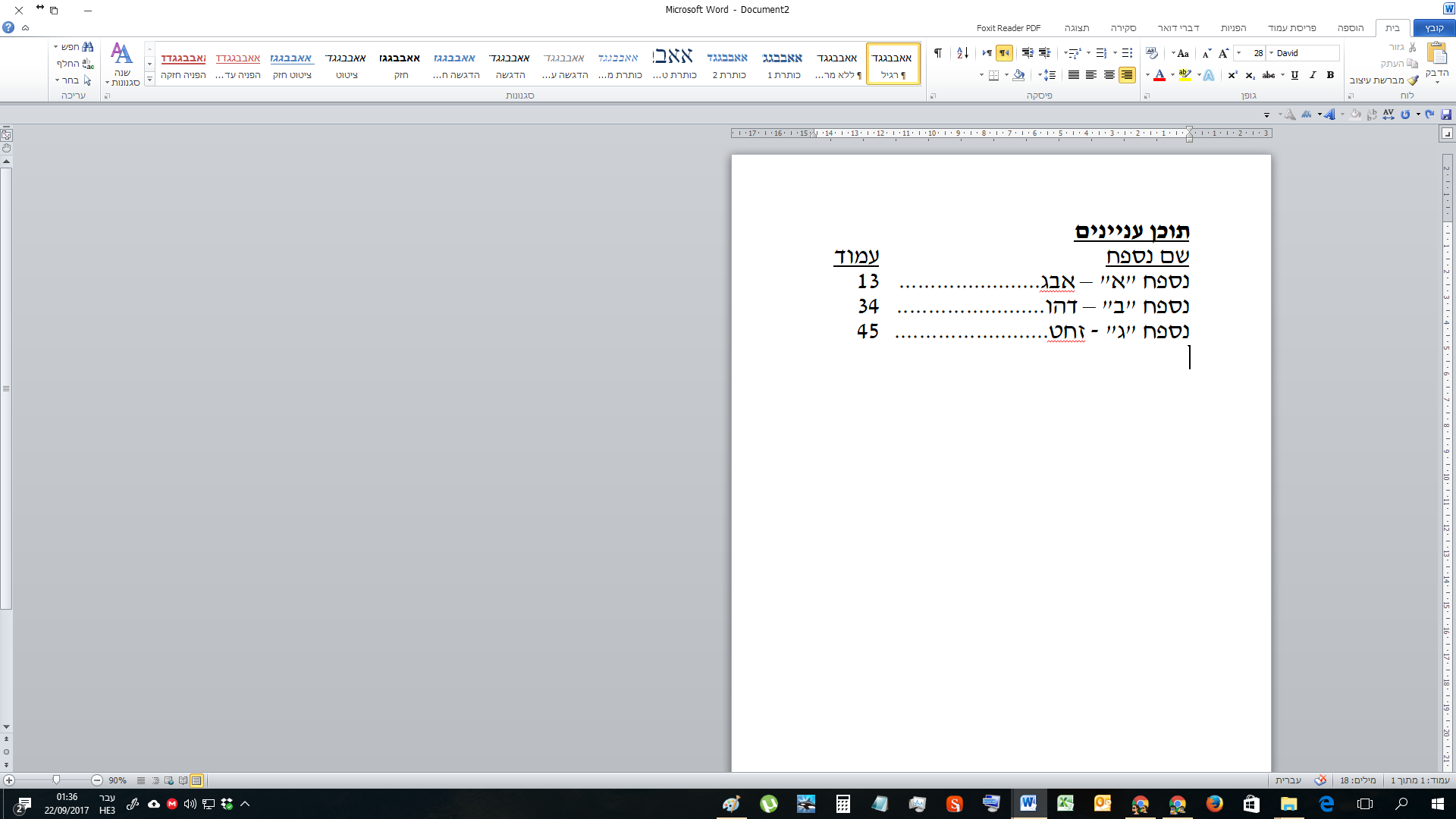Decrease the paragraph indent
Image resolution: width=1456 pixels, height=819 pixels.
point(1044,53)
